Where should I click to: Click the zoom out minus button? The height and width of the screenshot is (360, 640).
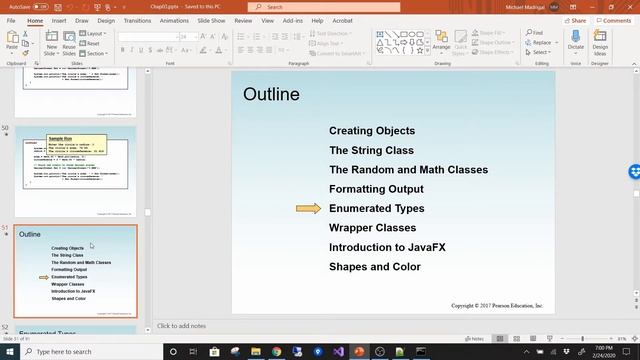pos(562,339)
